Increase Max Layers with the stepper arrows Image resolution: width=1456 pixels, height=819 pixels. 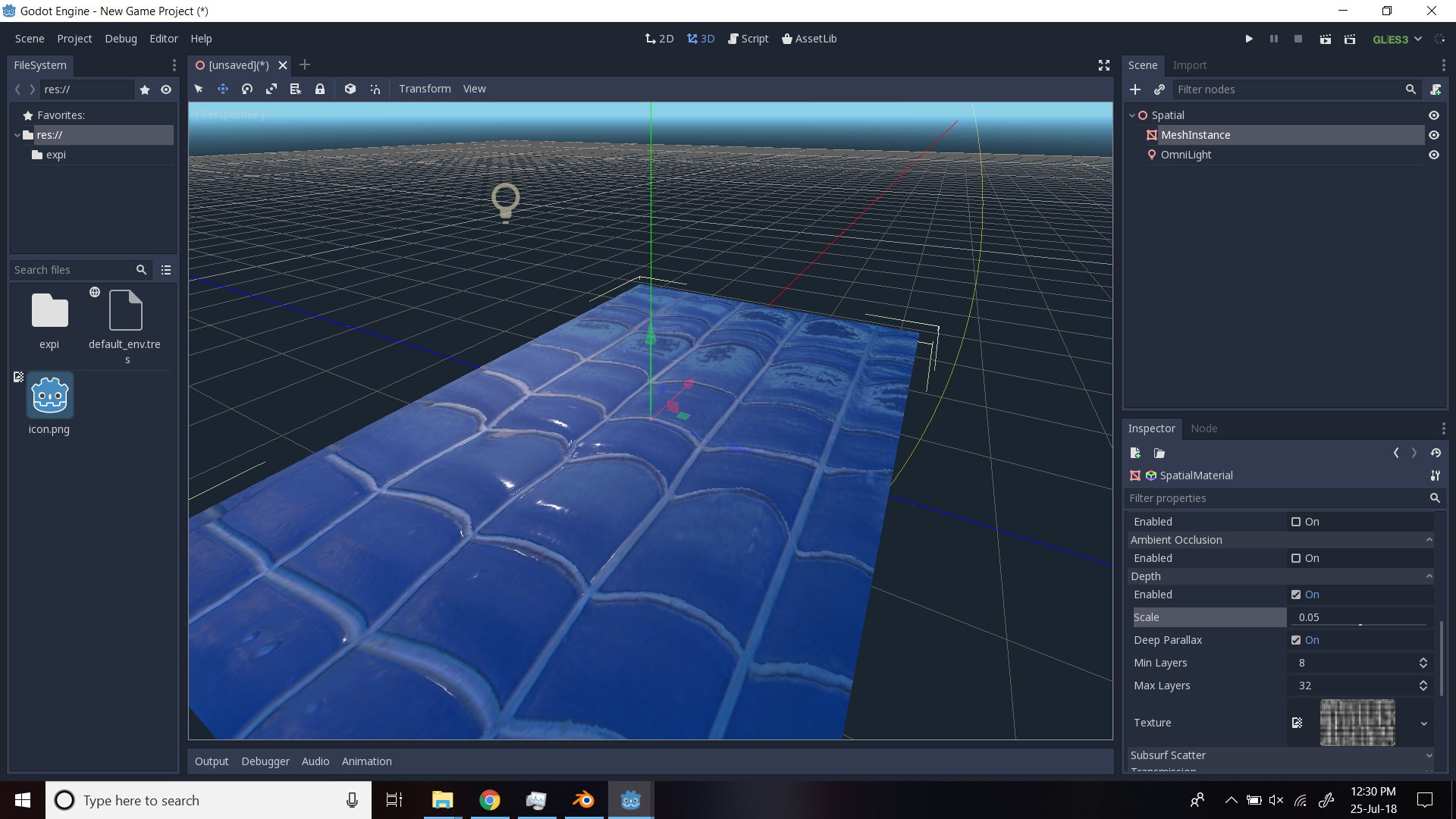1424,681
